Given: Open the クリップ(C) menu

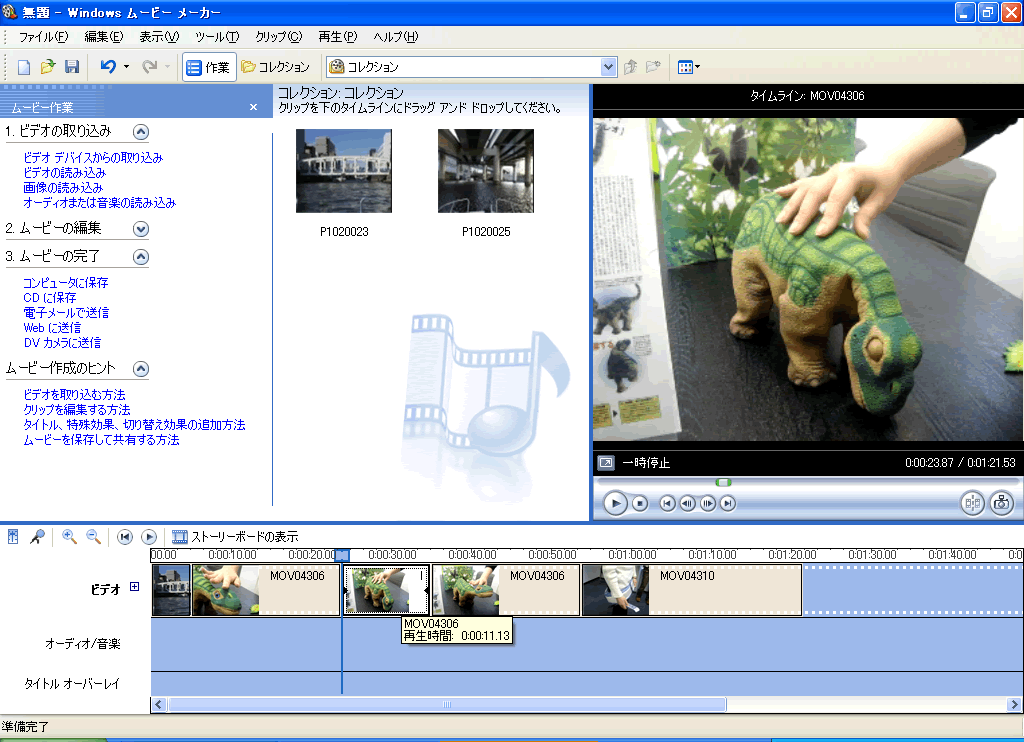Looking at the screenshot, I should (278, 37).
